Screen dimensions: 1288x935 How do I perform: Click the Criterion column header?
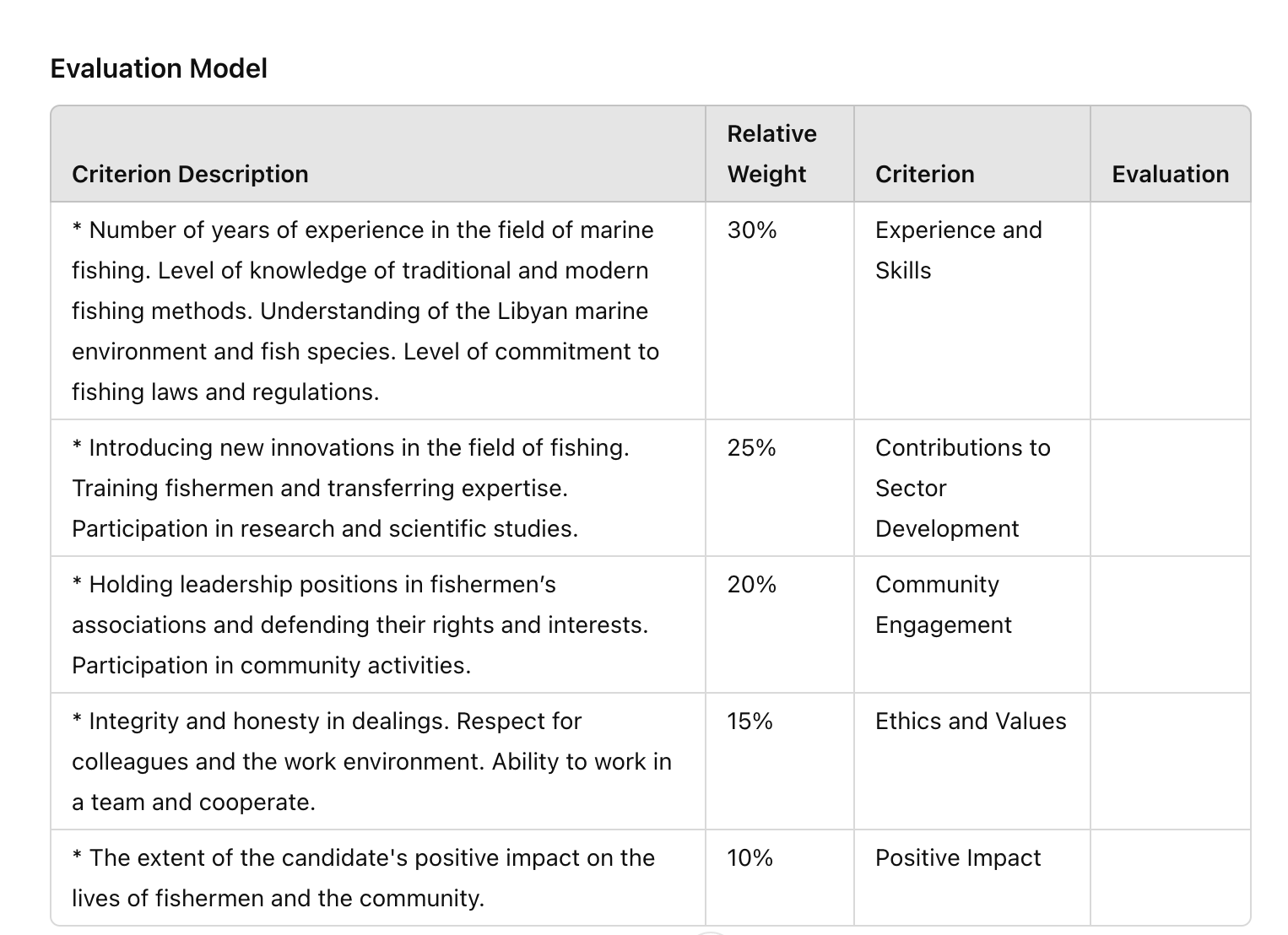pyautogui.click(x=924, y=174)
